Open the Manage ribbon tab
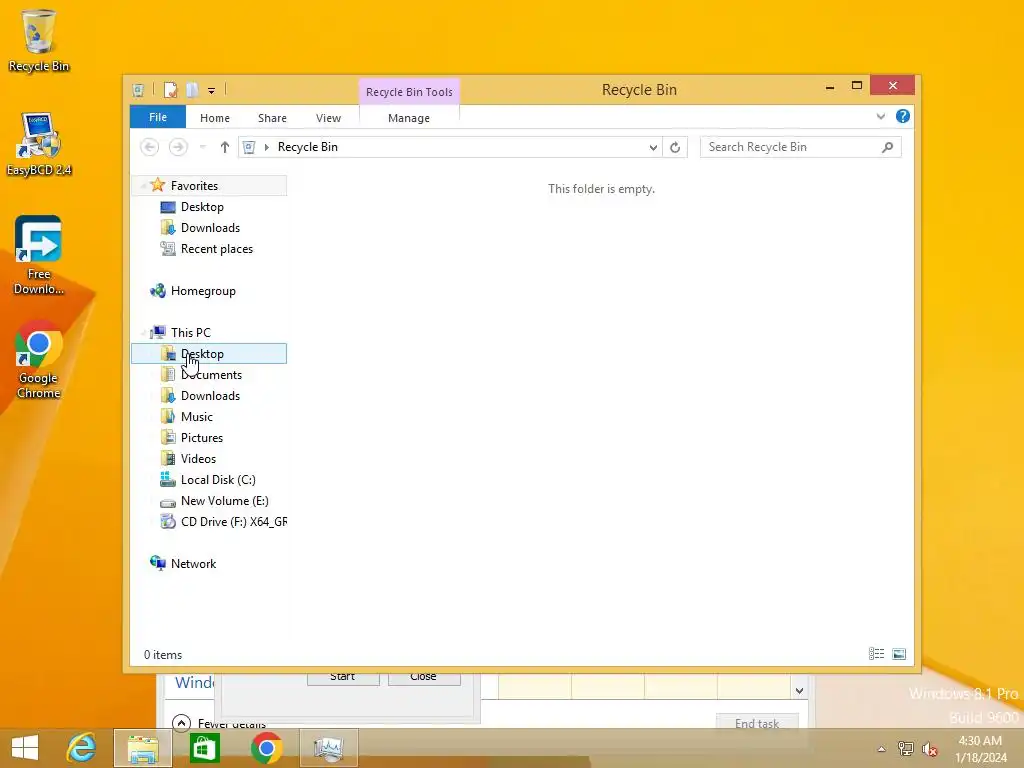 [x=409, y=118]
